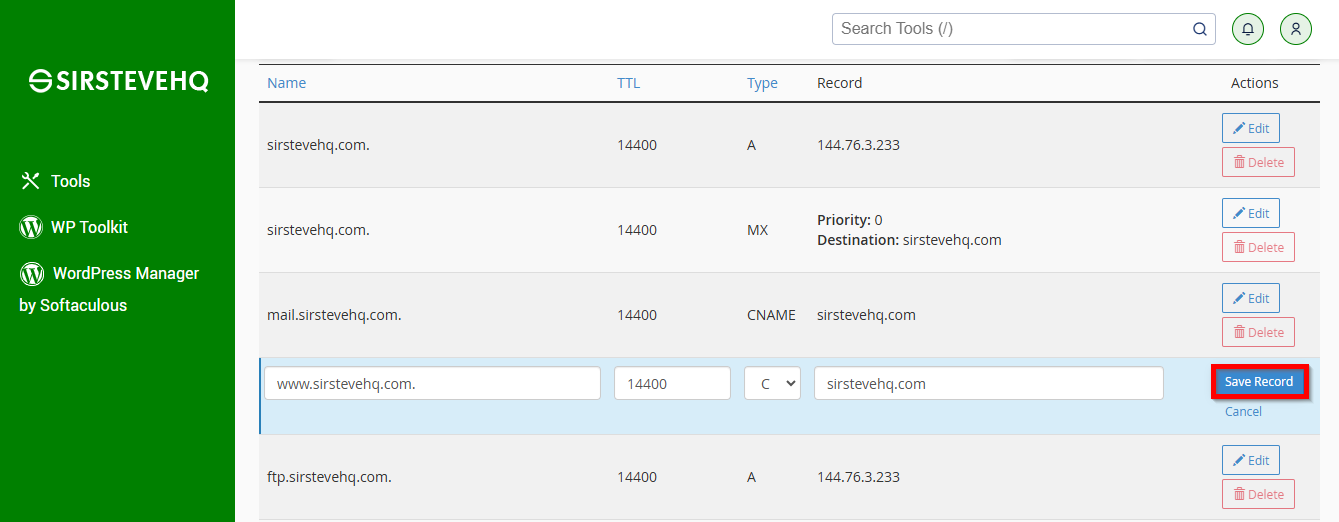The height and width of the screenshot is (522, 1339).
Task: Click the WordPress Manager by Softaculous icon
Action: pos(31,273)
